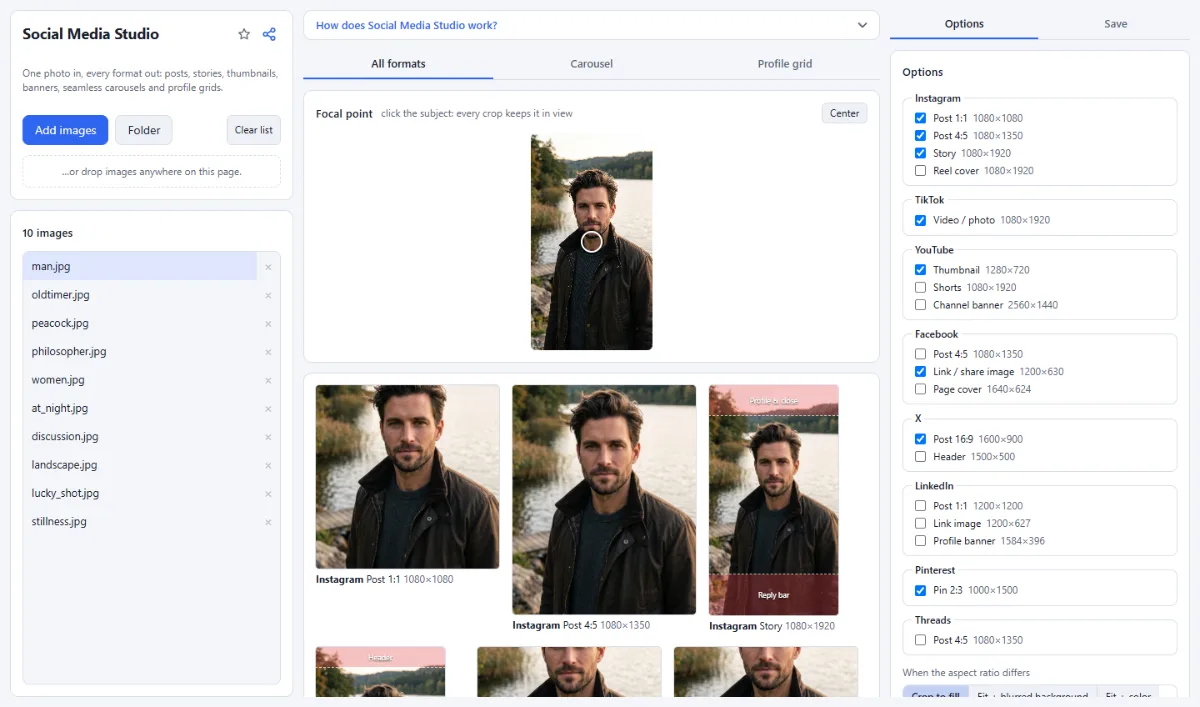Remove at_night.jpg with its x icon
Viewport: 1200px width, 707px height.
point(268,409)
